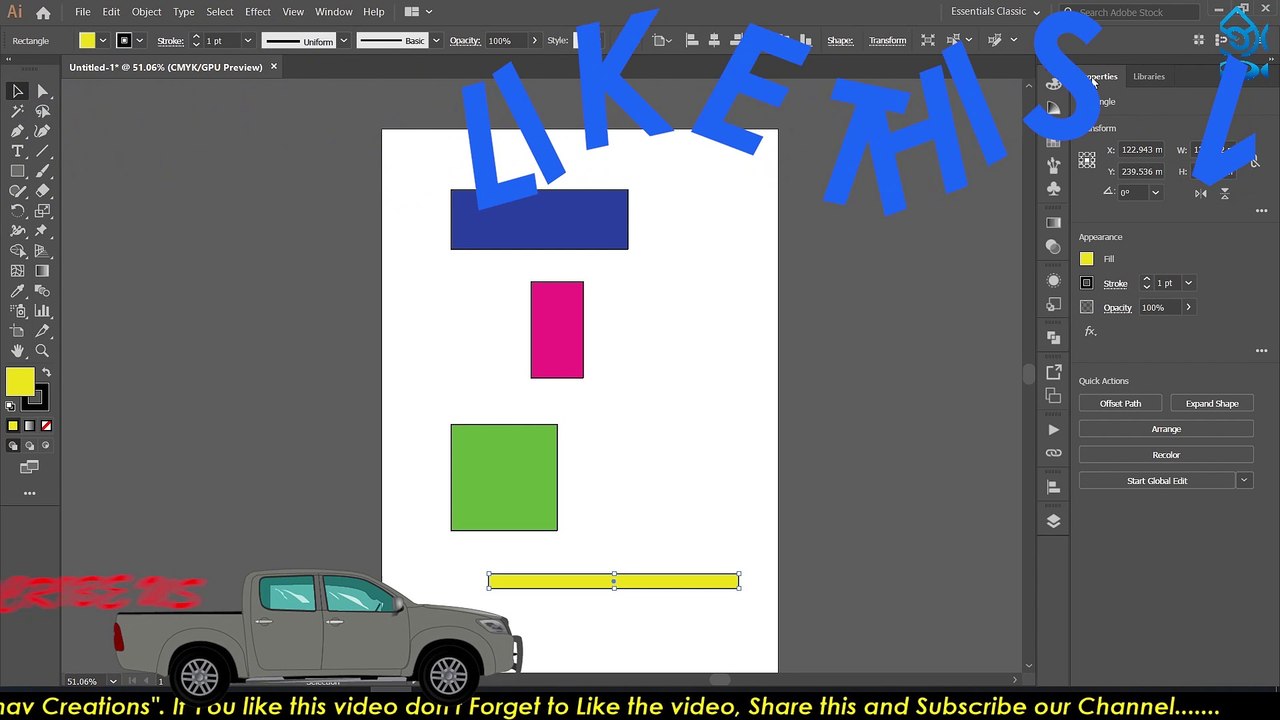Expand the Opacity slider in control bar
Image resolution: width=1280 pixels, height=720 pixels.
[x=534, y=41]
